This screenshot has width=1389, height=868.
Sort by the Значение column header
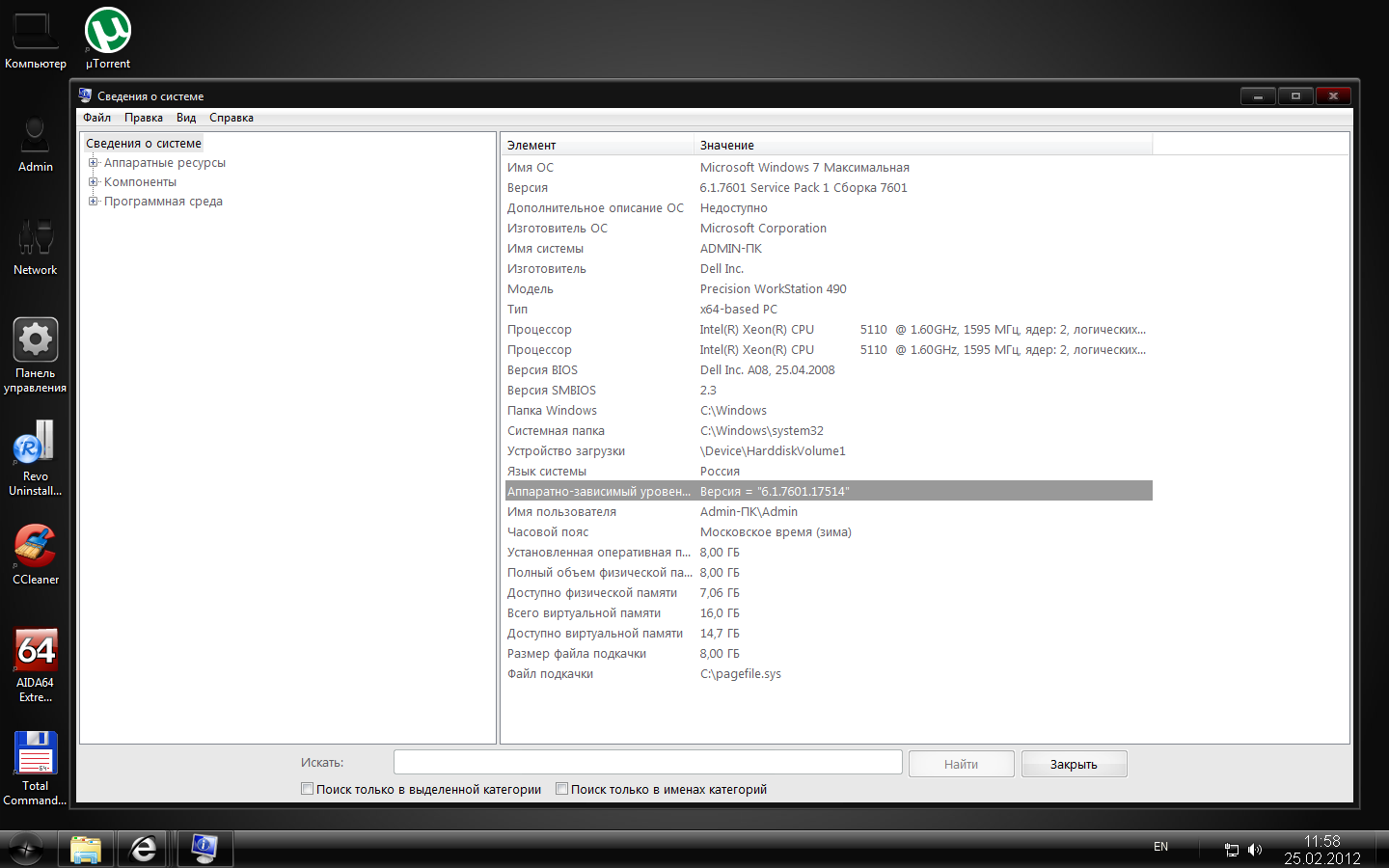point(923,145)
